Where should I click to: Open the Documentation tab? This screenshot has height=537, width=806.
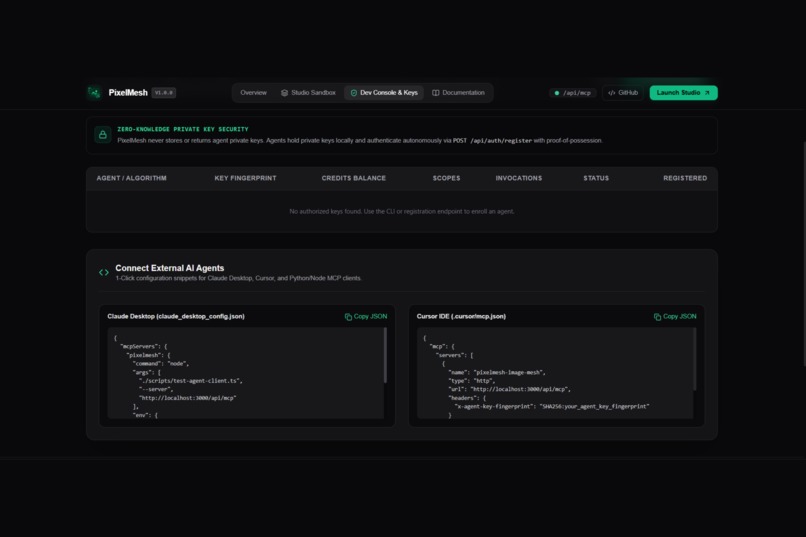(459, 92)
